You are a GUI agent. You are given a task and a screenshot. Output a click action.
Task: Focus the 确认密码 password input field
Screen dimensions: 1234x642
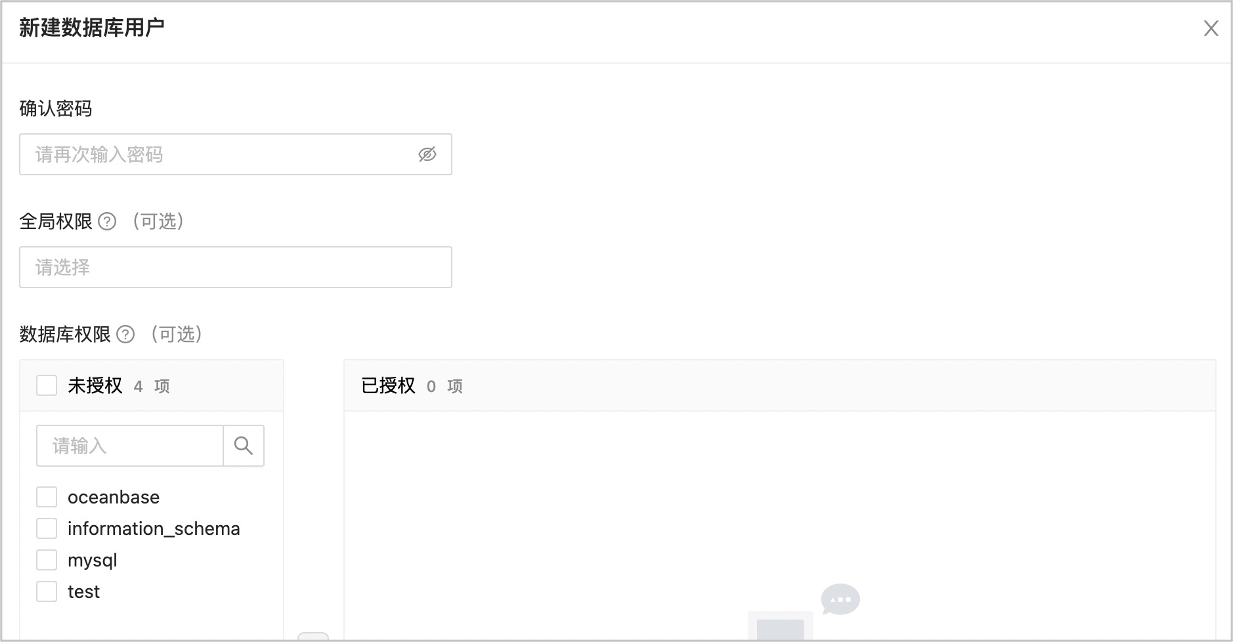click(236, 154)
